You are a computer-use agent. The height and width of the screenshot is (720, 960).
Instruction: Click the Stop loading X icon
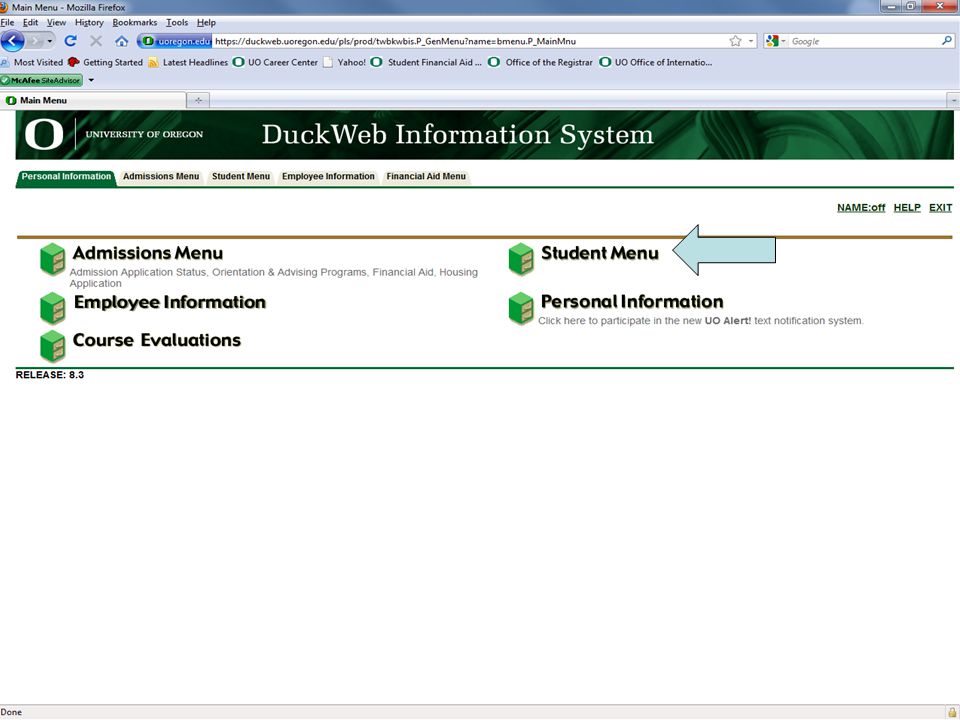coord(96,41)
